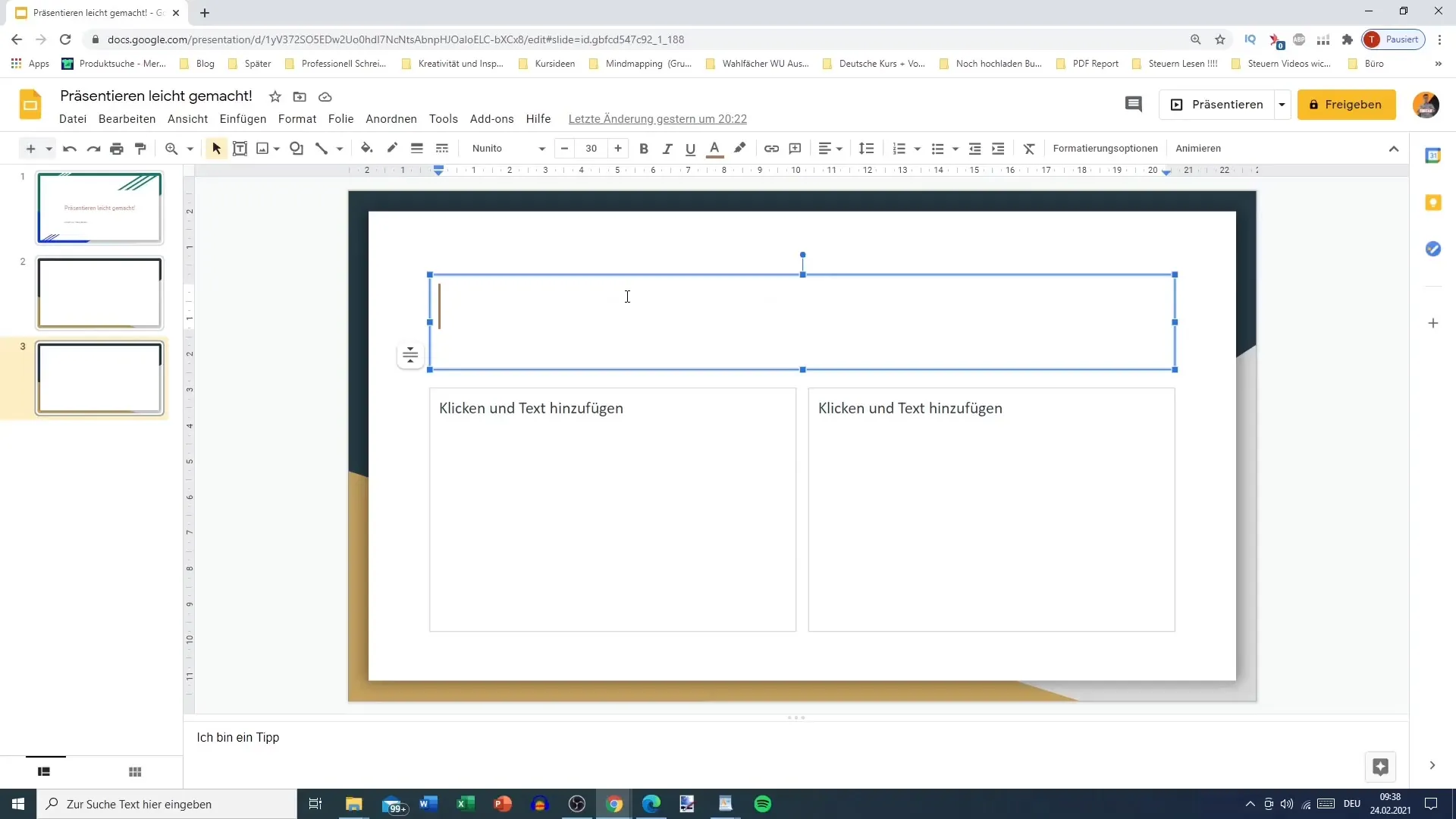Print the presentation with printer icon

pyautogui.click(x=117, y=149)
